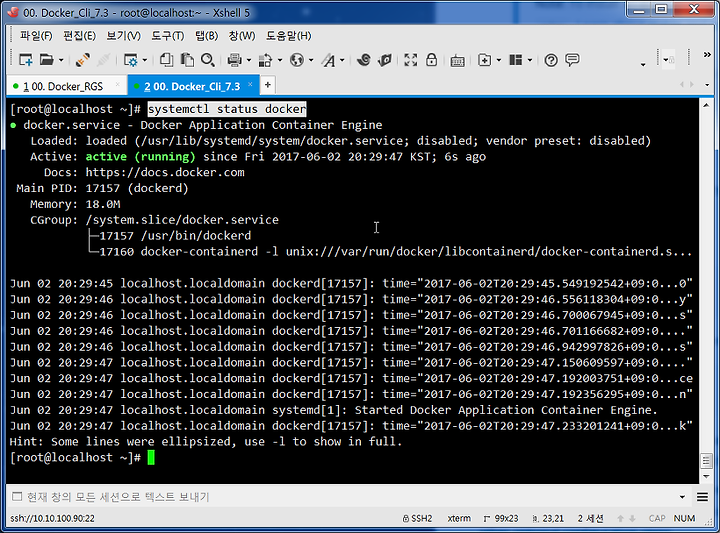Click the keyboard key-mapping icon
The image size is (720, 533).
pos(457,61)
